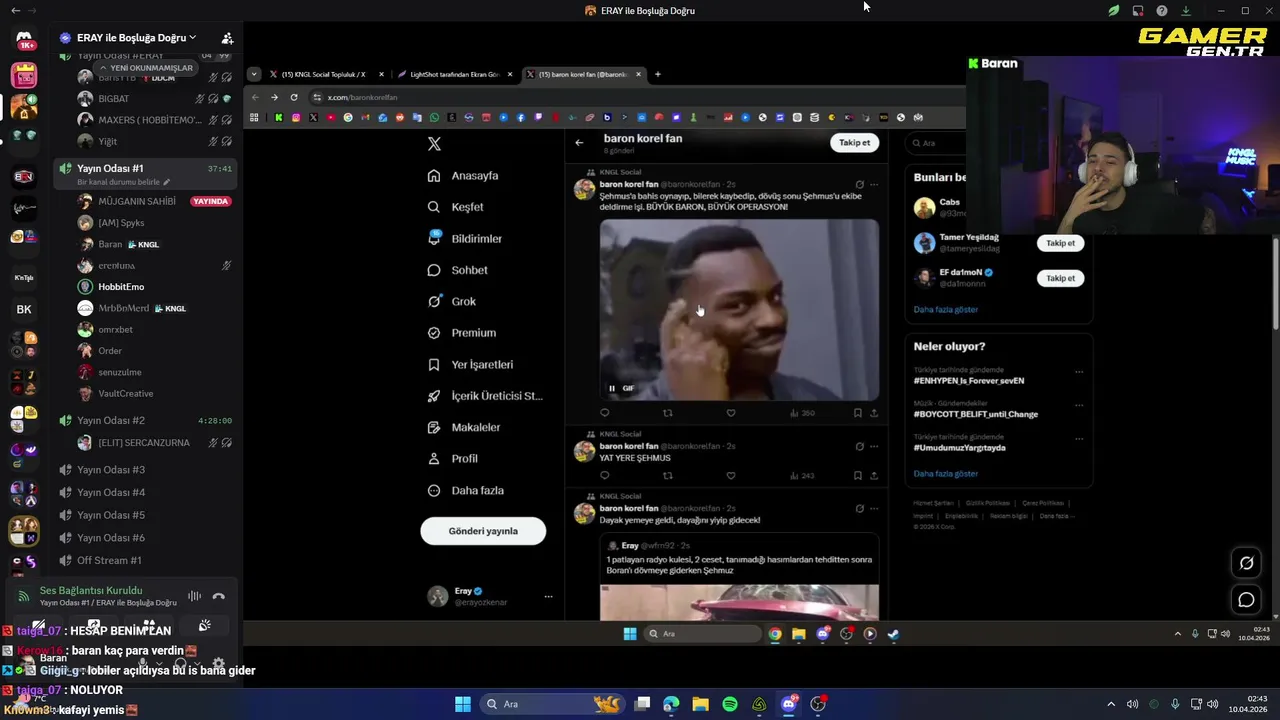Click the Profil person icon
The image size is (1280, 720).
434,459
